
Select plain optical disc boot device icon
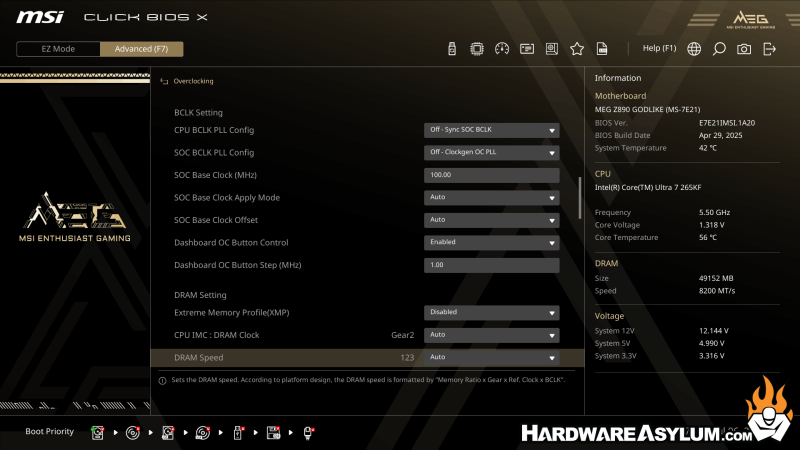[x=133, y=433]
